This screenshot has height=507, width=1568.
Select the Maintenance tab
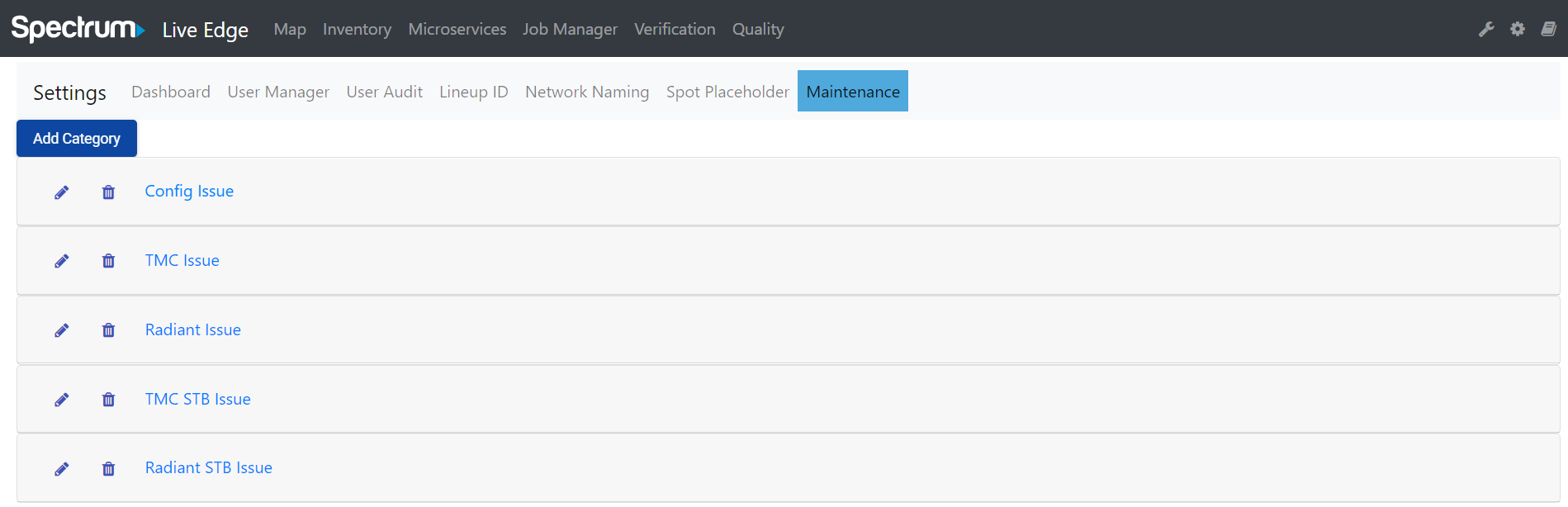click(853, 91)
